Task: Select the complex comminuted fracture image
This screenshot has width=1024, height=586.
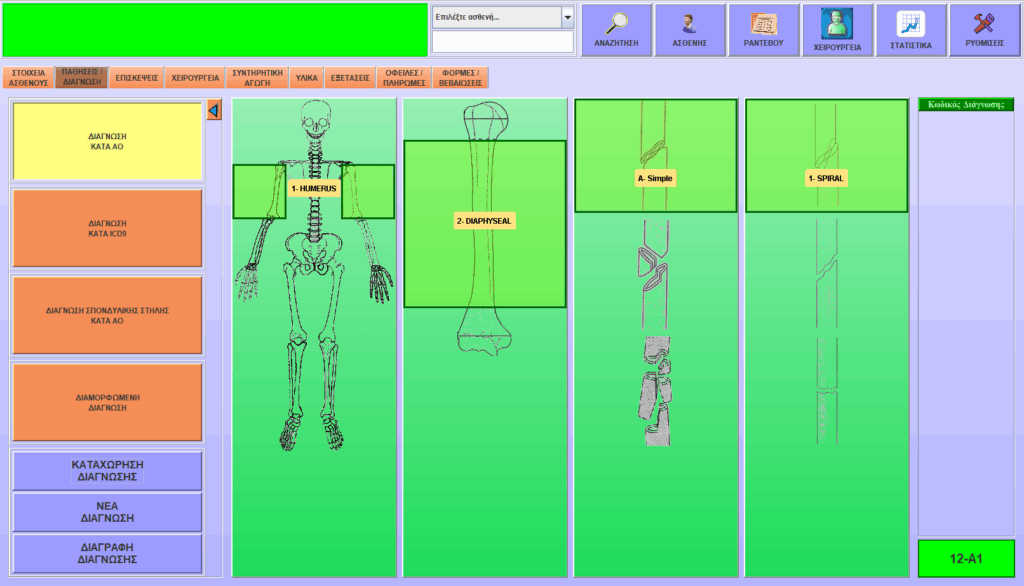Action: coord(655,390)
